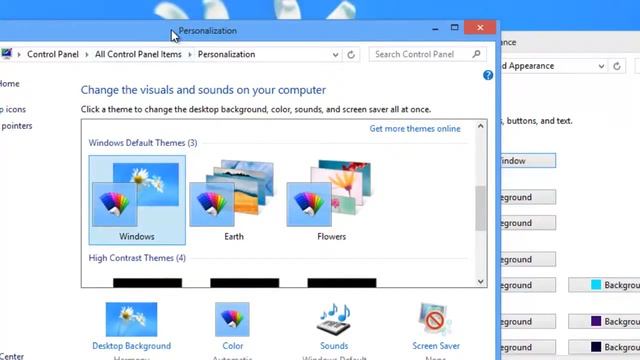Screen dimensions: 640x360
Task: Click the Screen Saver link label
Action: [x=436, y=346]
